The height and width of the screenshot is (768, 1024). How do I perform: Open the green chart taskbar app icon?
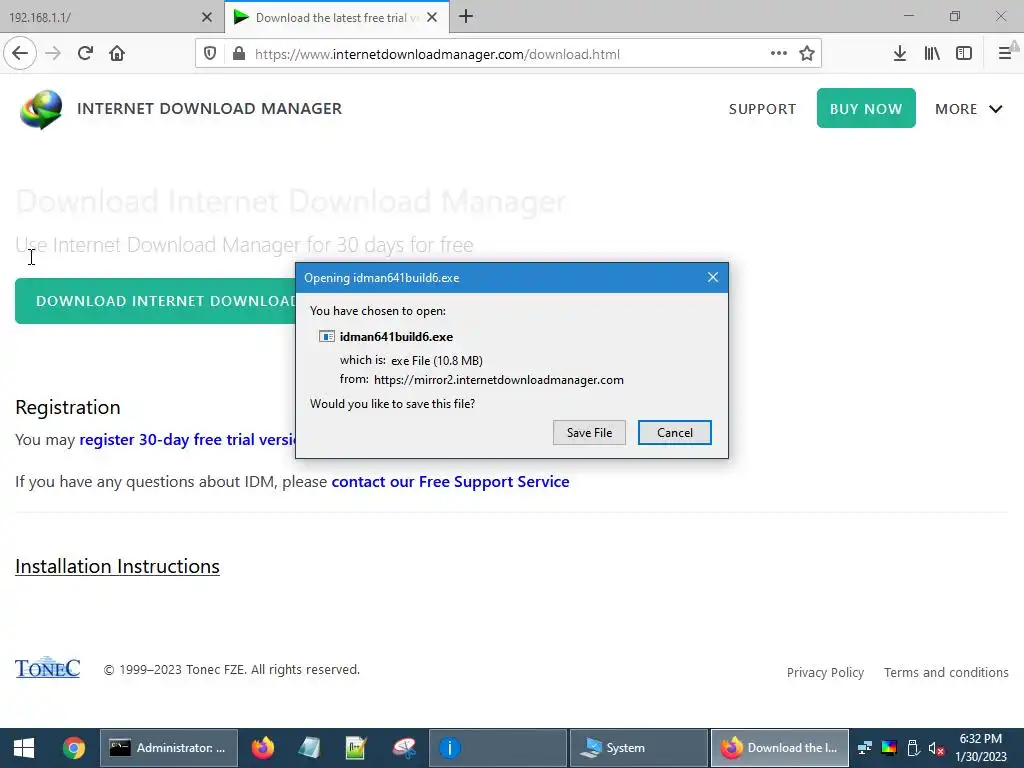click(x=357, y=748)
